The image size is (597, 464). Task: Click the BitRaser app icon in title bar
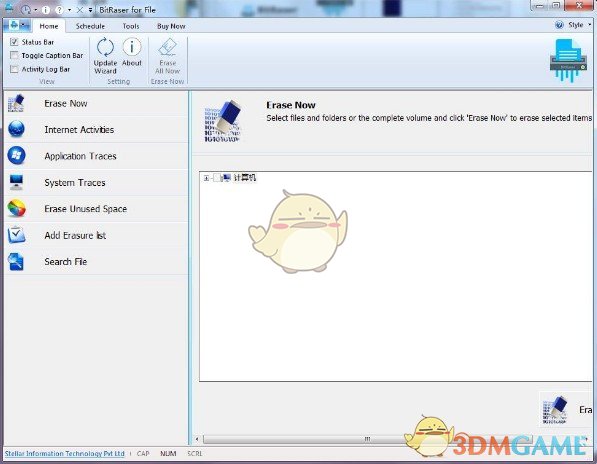pos(9,8)
